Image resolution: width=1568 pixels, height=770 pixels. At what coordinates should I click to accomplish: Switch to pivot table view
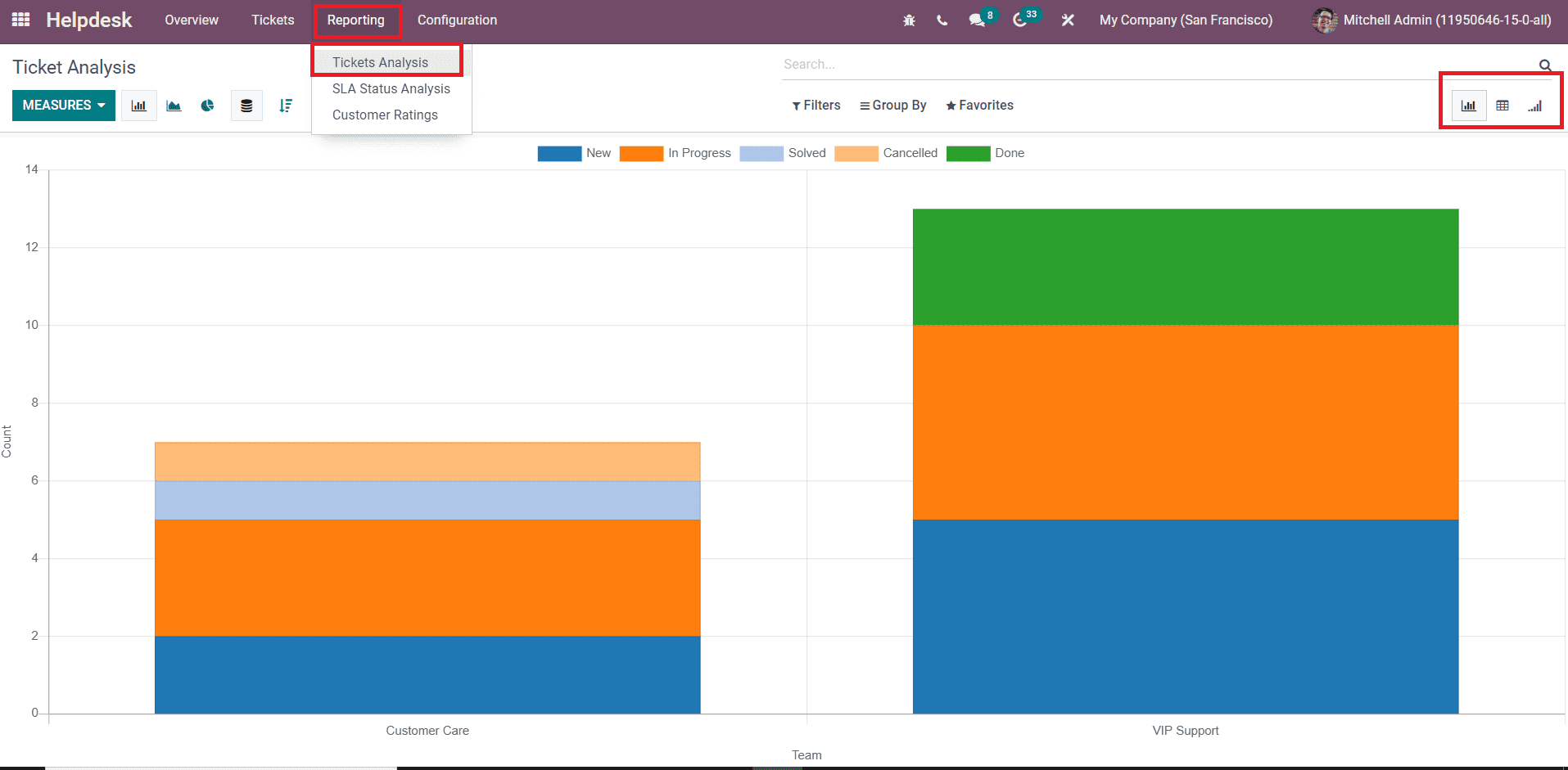click(x=1502, y=105)
